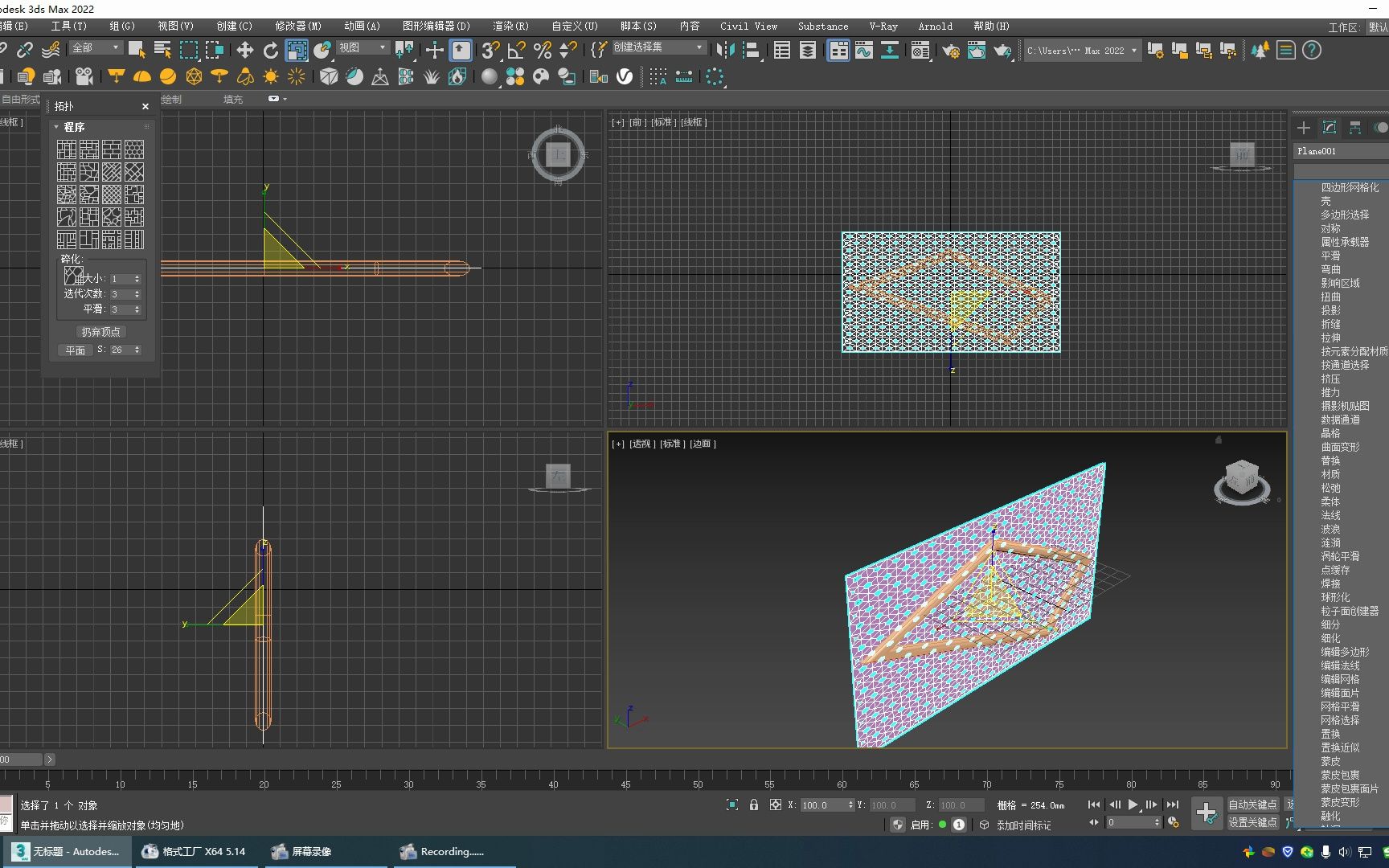Image resolution: width=1389 pixels, height=868 pixels.
Task: Open Render Setup with the teapot icon
Action: pos(951,50)
